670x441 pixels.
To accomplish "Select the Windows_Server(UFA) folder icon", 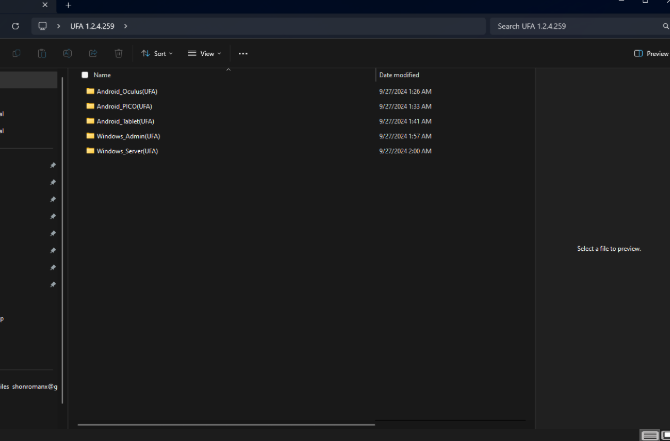I will coord(90,151).
